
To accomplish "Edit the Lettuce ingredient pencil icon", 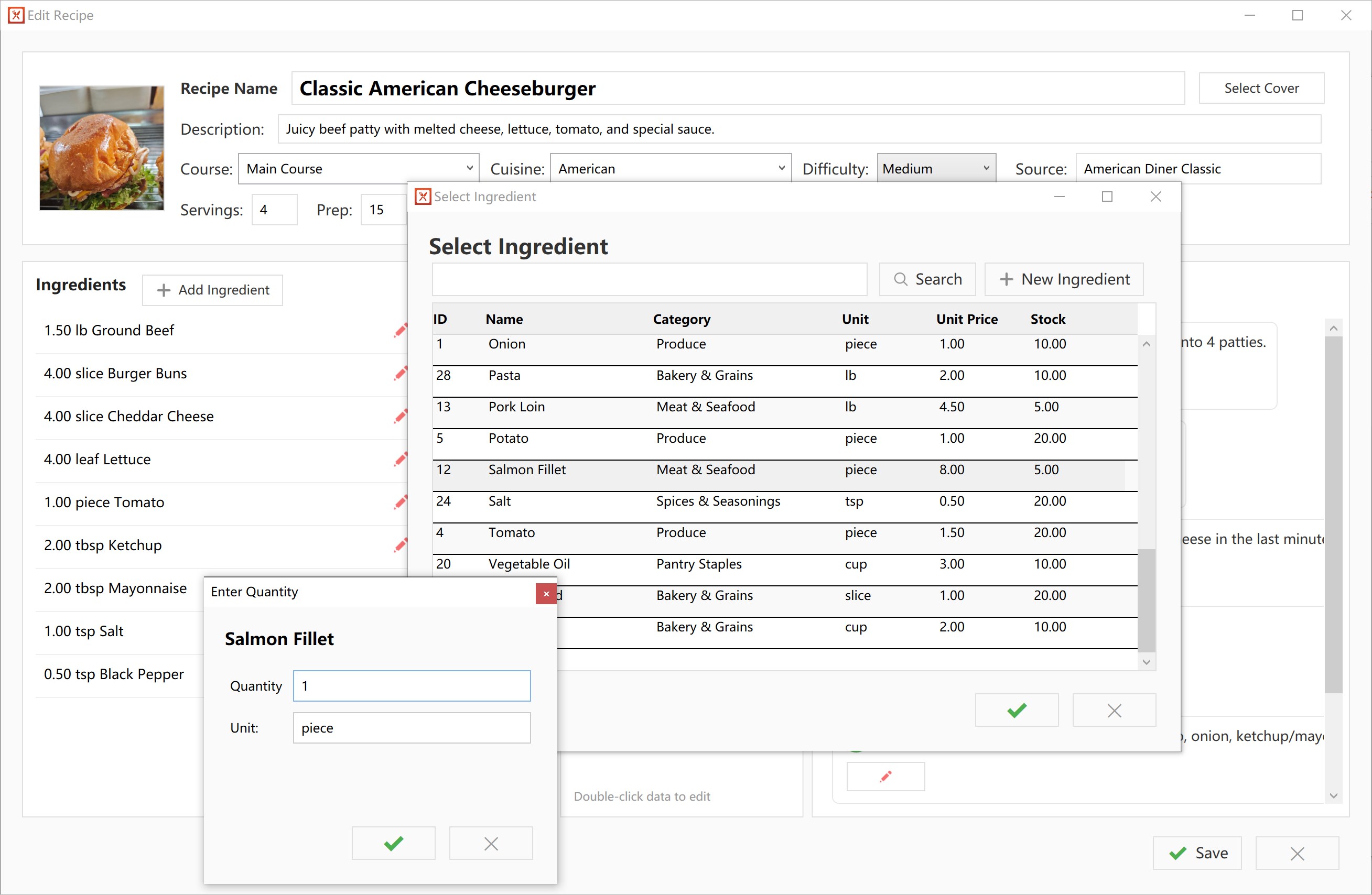I will click(x=400, y=460).
